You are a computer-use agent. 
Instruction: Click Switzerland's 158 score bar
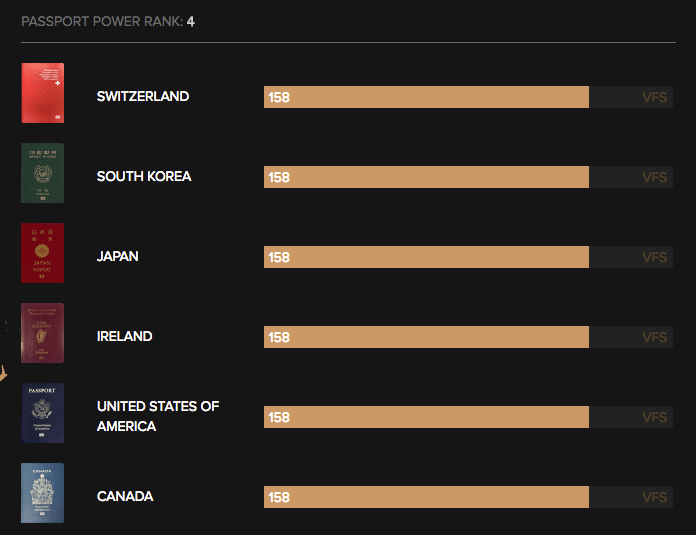426,97
